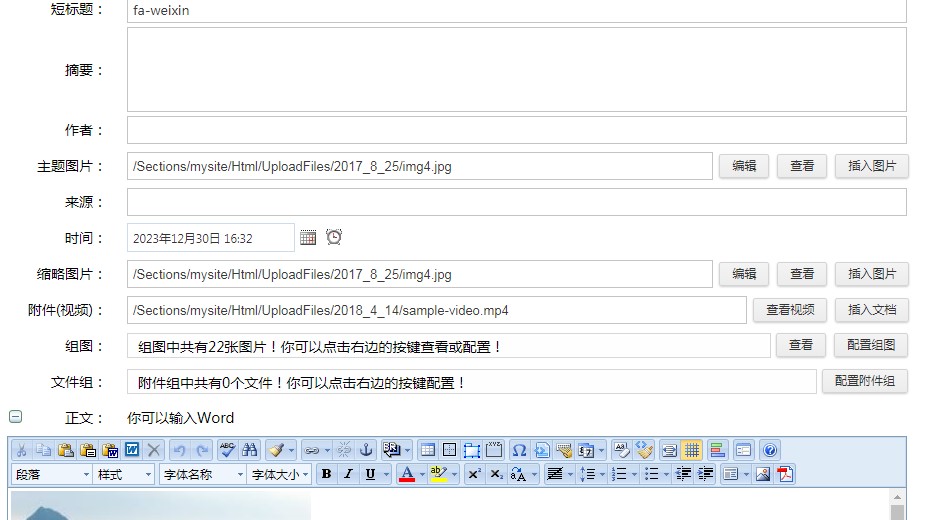This screenshot has width=934, height=520.
Task: Click the 查看视频 button
Action: (790, 310)
